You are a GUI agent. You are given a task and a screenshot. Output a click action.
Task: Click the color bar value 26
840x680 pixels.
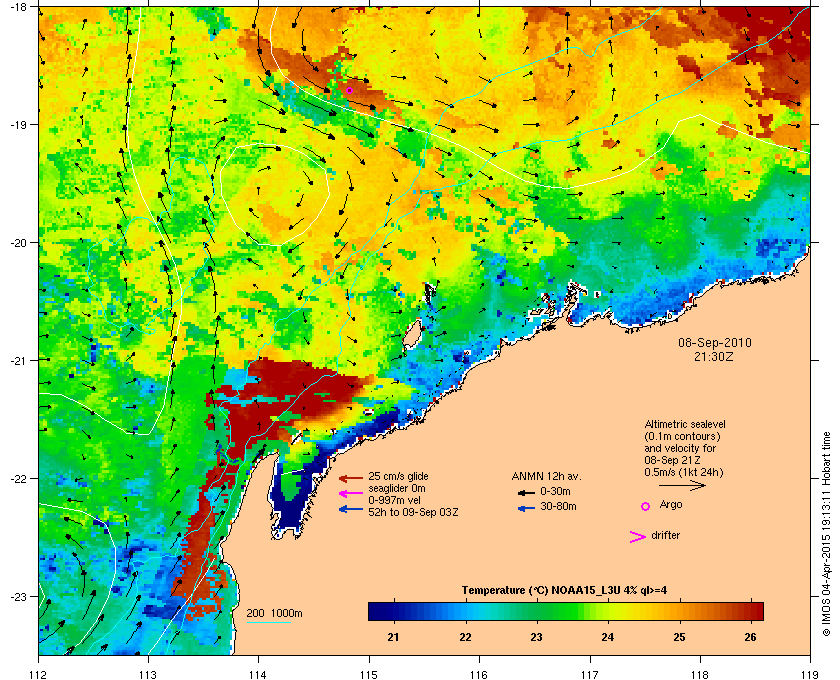tap(751, 637)
